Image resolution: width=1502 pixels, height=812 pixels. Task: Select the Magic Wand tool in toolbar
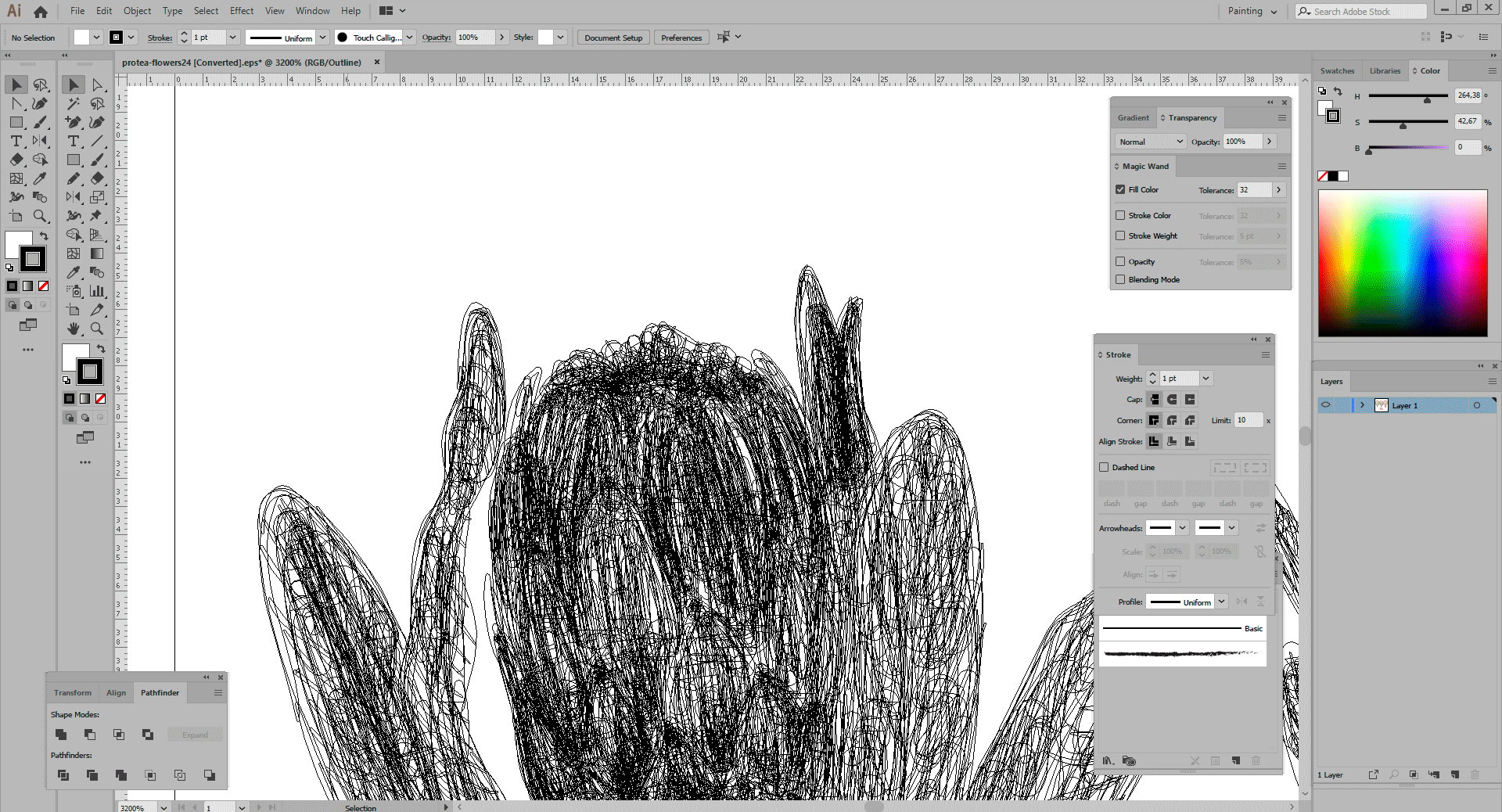[x=74, y=103]
